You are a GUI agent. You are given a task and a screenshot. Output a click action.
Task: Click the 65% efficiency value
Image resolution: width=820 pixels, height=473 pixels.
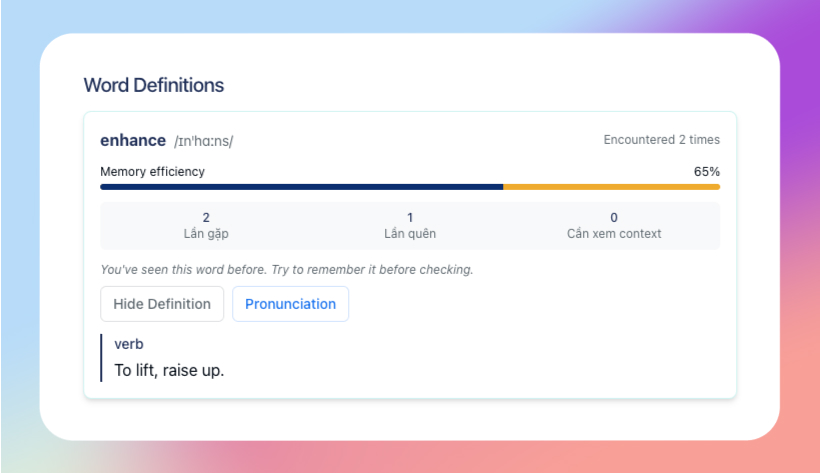coord(706,171)
